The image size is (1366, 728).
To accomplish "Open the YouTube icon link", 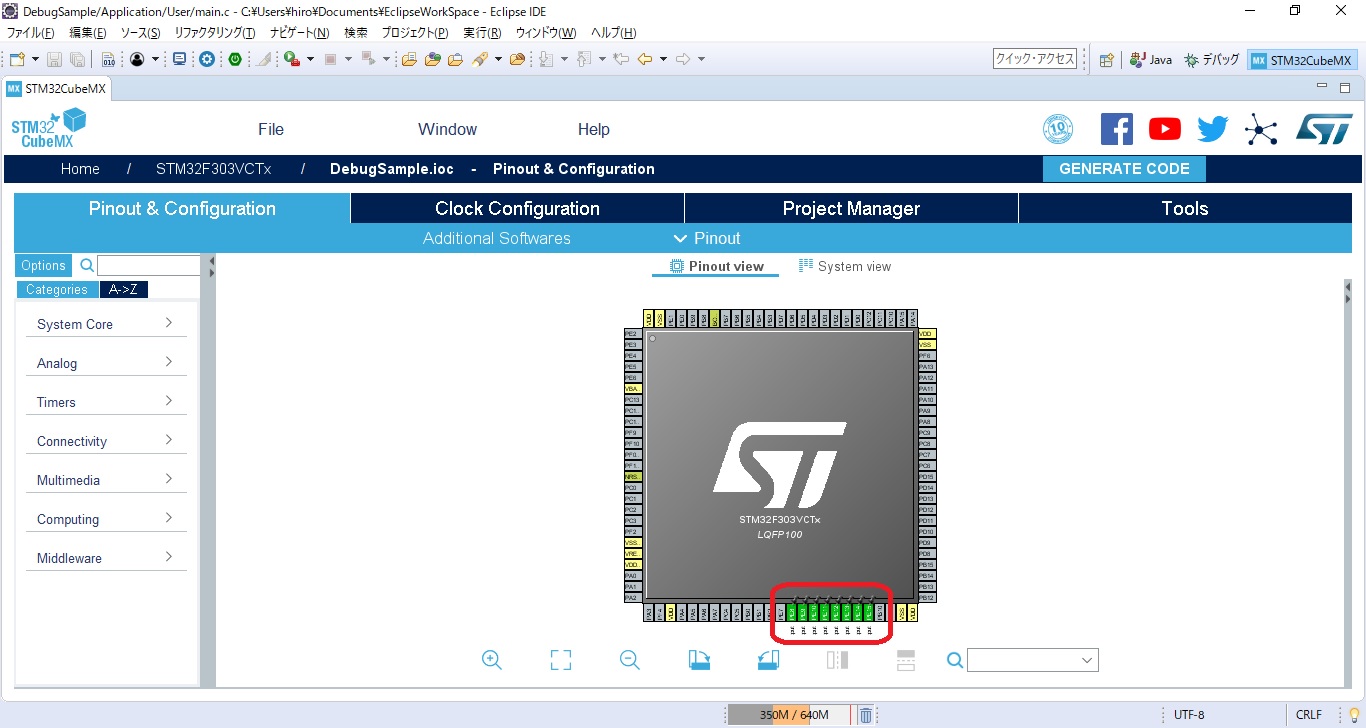I will (1165, 129).
